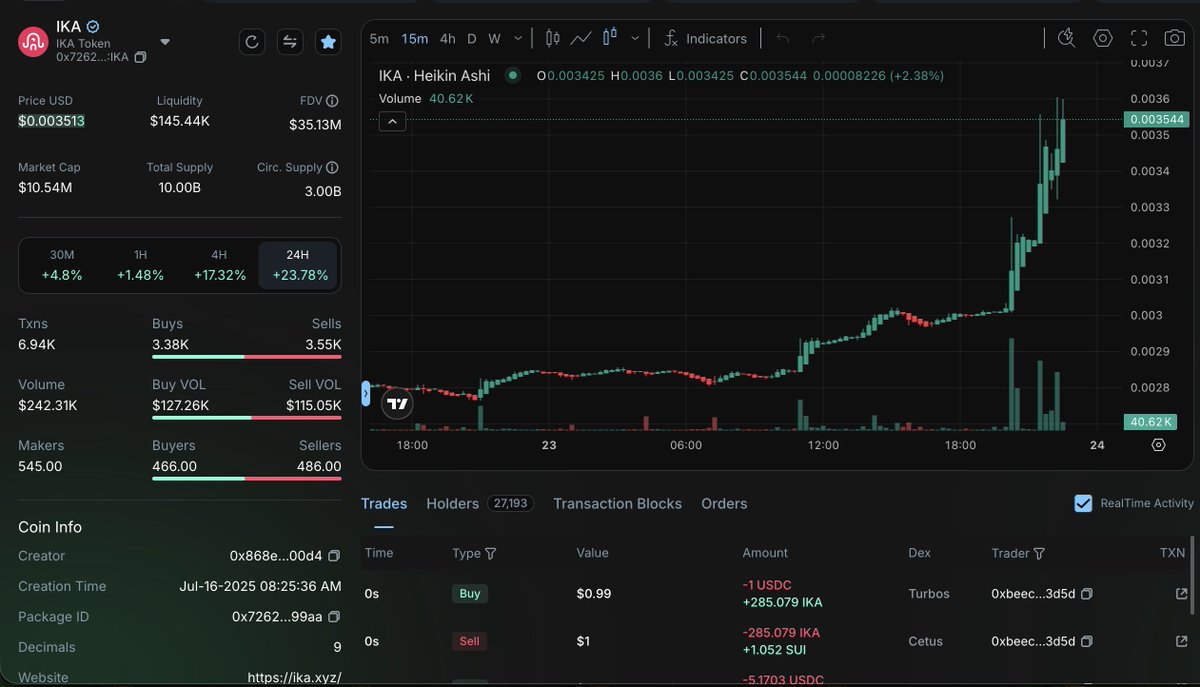Click the Buy VOL/Sell VOL ratio bar
Image resolution: width=1200 pixels, height=687 pixels.
(247, 417)
